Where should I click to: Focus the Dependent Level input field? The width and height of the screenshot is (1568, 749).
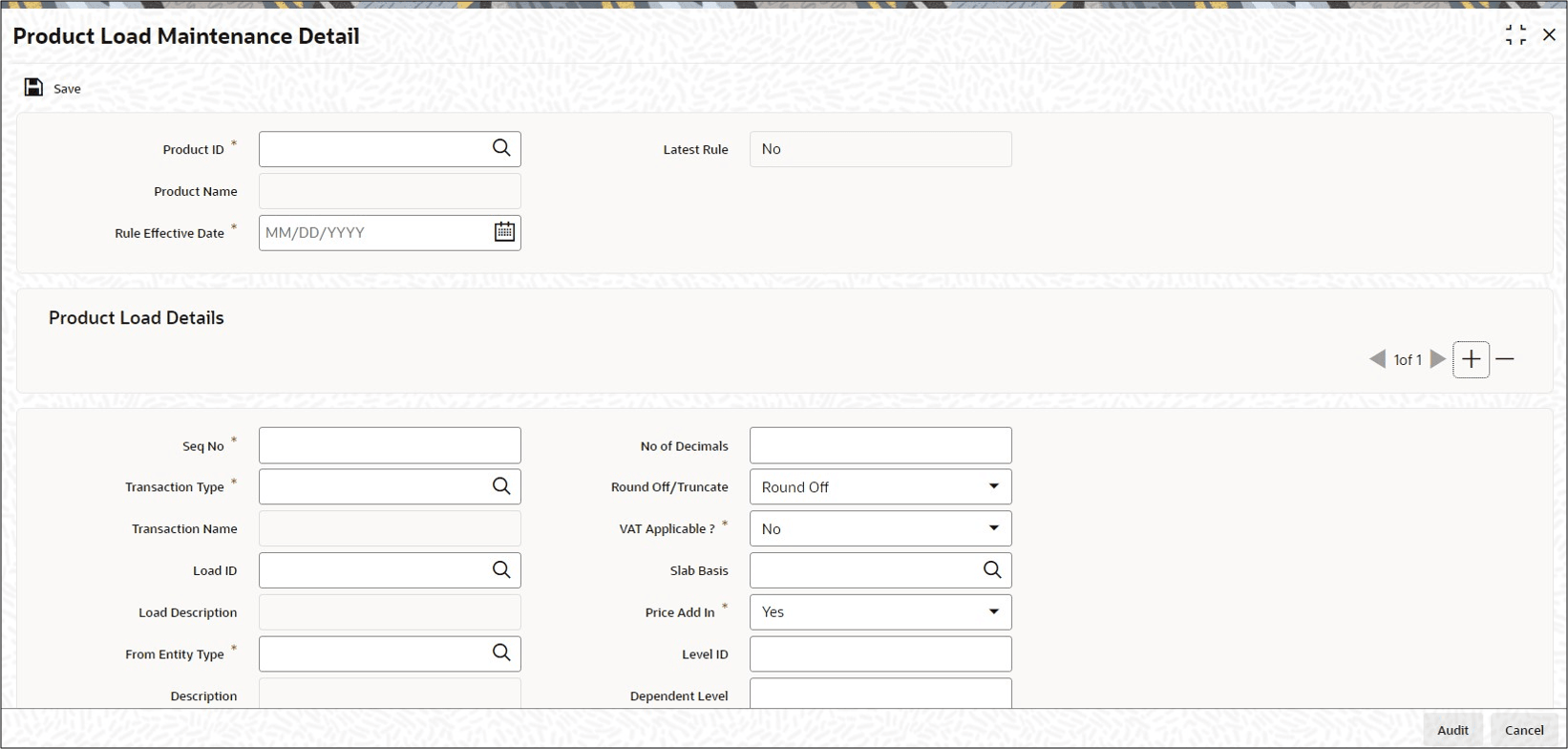point(880,694)
